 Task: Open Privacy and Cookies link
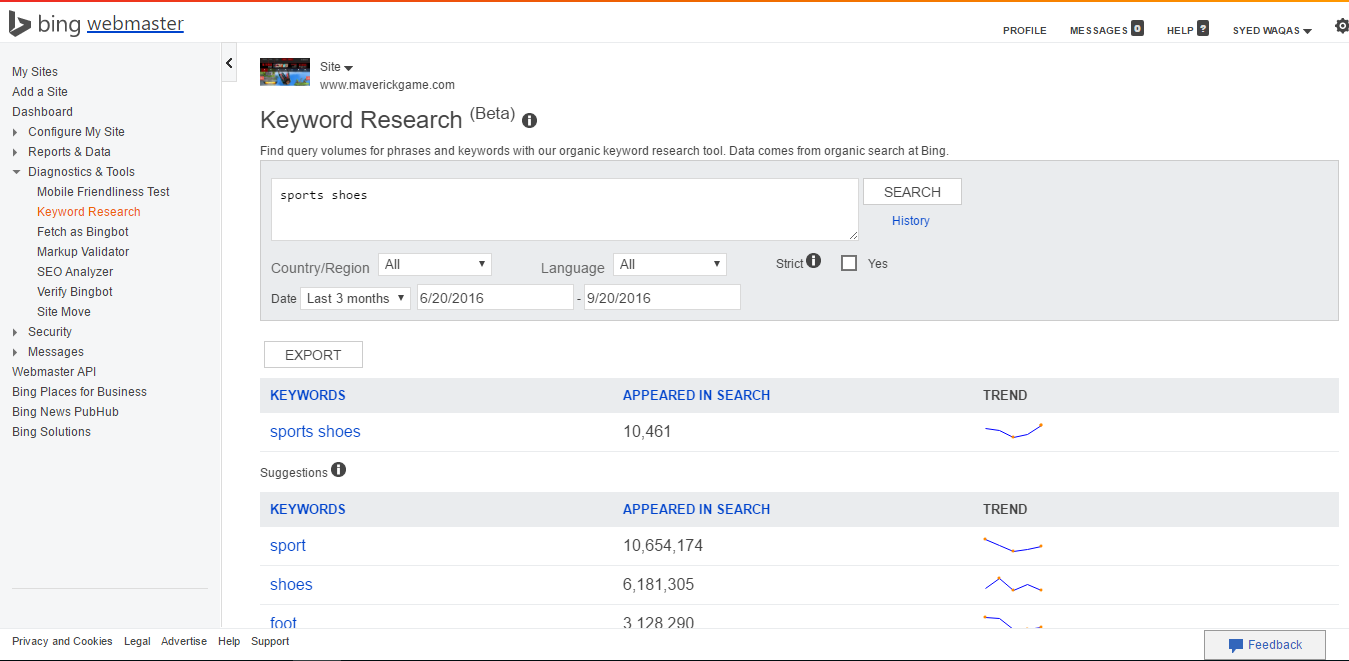coord(62,642)
